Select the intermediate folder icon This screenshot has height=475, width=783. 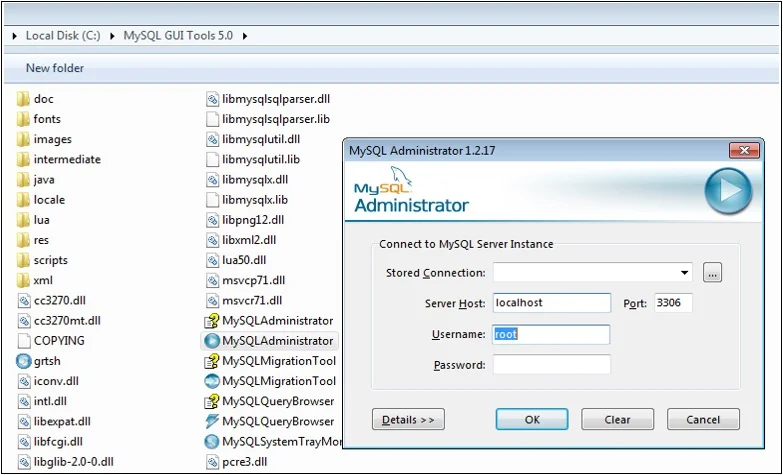point(23,160)
